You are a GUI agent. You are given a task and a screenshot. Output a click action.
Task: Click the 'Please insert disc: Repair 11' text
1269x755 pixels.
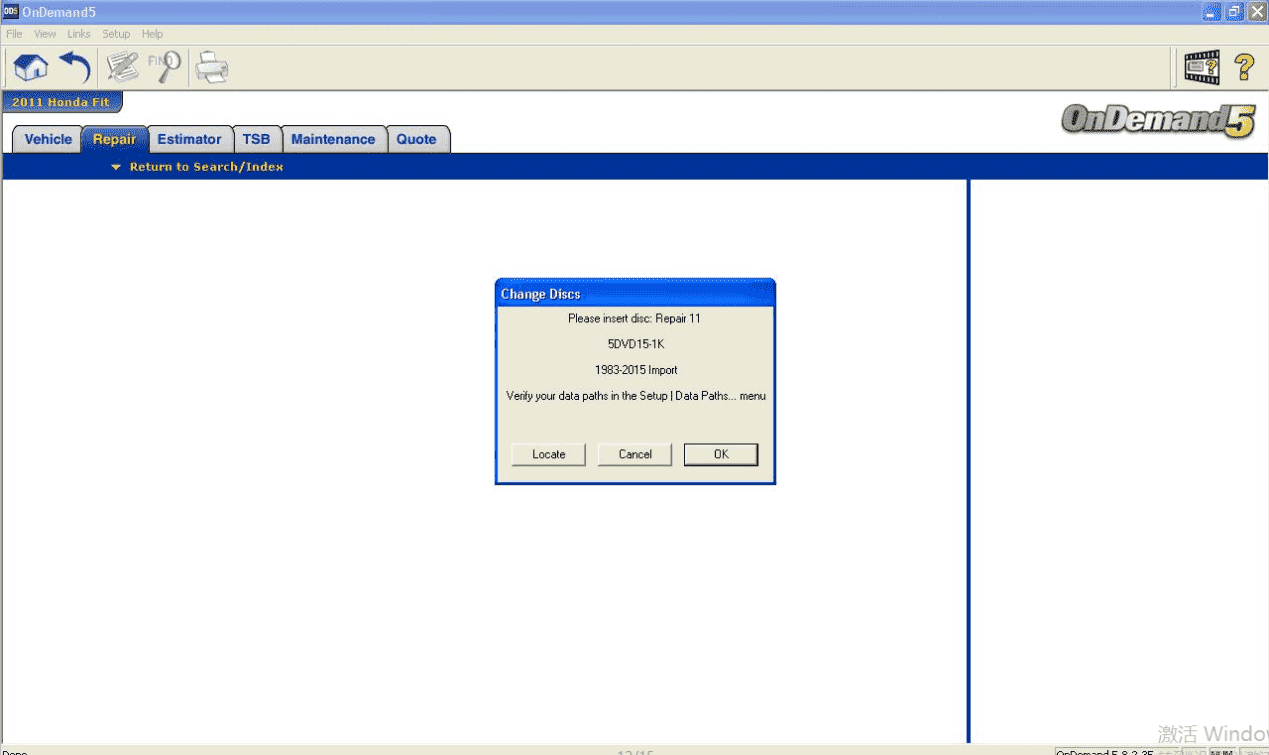[635, 319]
